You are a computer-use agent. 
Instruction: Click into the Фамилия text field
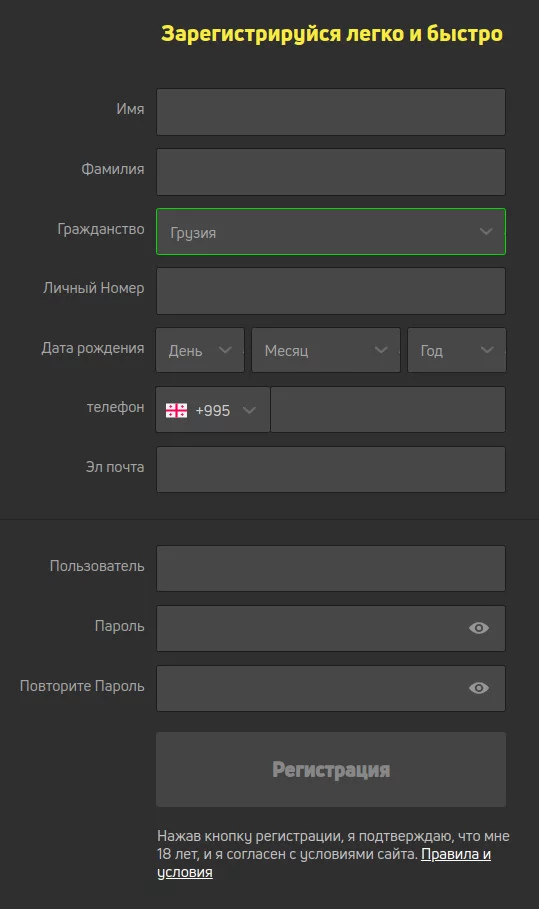pyautogui.click(x=331, y=172)
